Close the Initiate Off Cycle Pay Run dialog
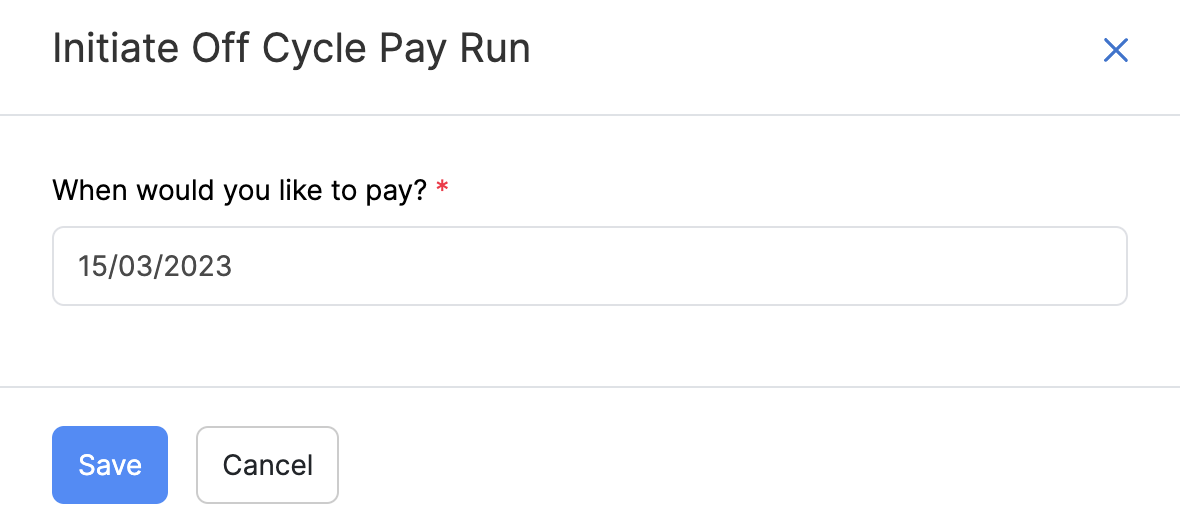Viewport: 1180px width, 530px height. (1115, 50)
